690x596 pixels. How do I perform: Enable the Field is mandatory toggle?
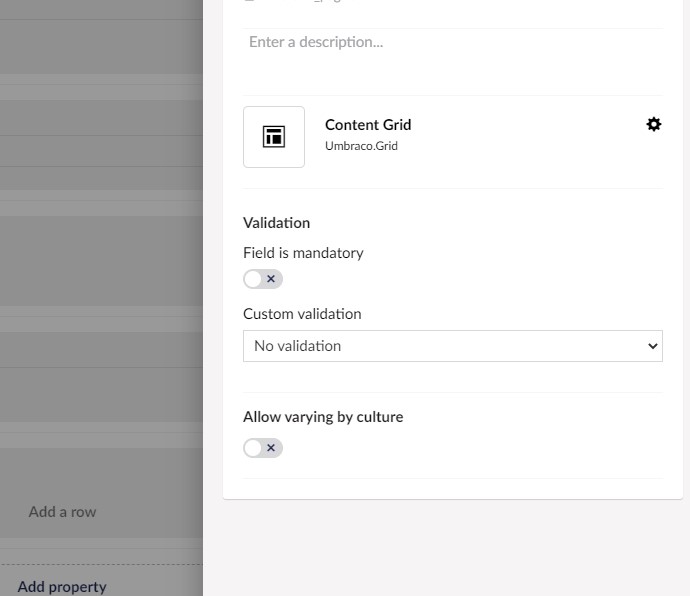point(263,279)
